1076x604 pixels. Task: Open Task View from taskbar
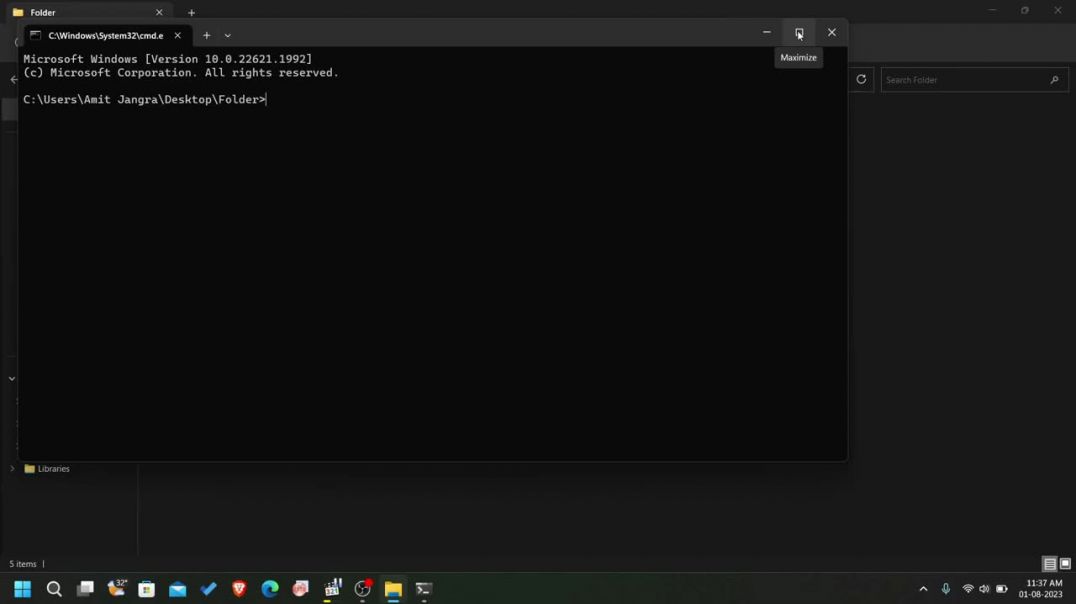[x=85, y=589]
